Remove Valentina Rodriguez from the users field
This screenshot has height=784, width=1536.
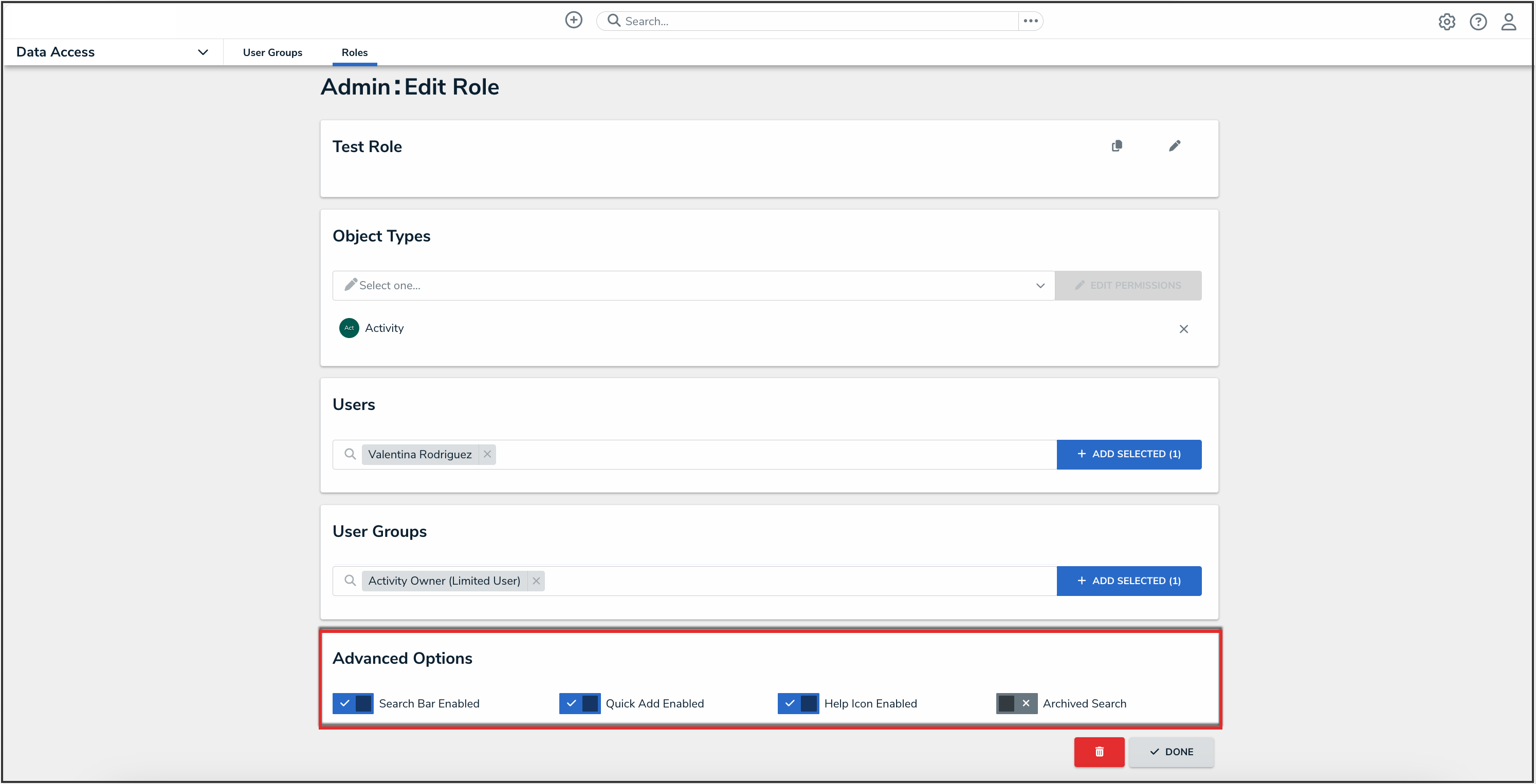coord(487,454)
